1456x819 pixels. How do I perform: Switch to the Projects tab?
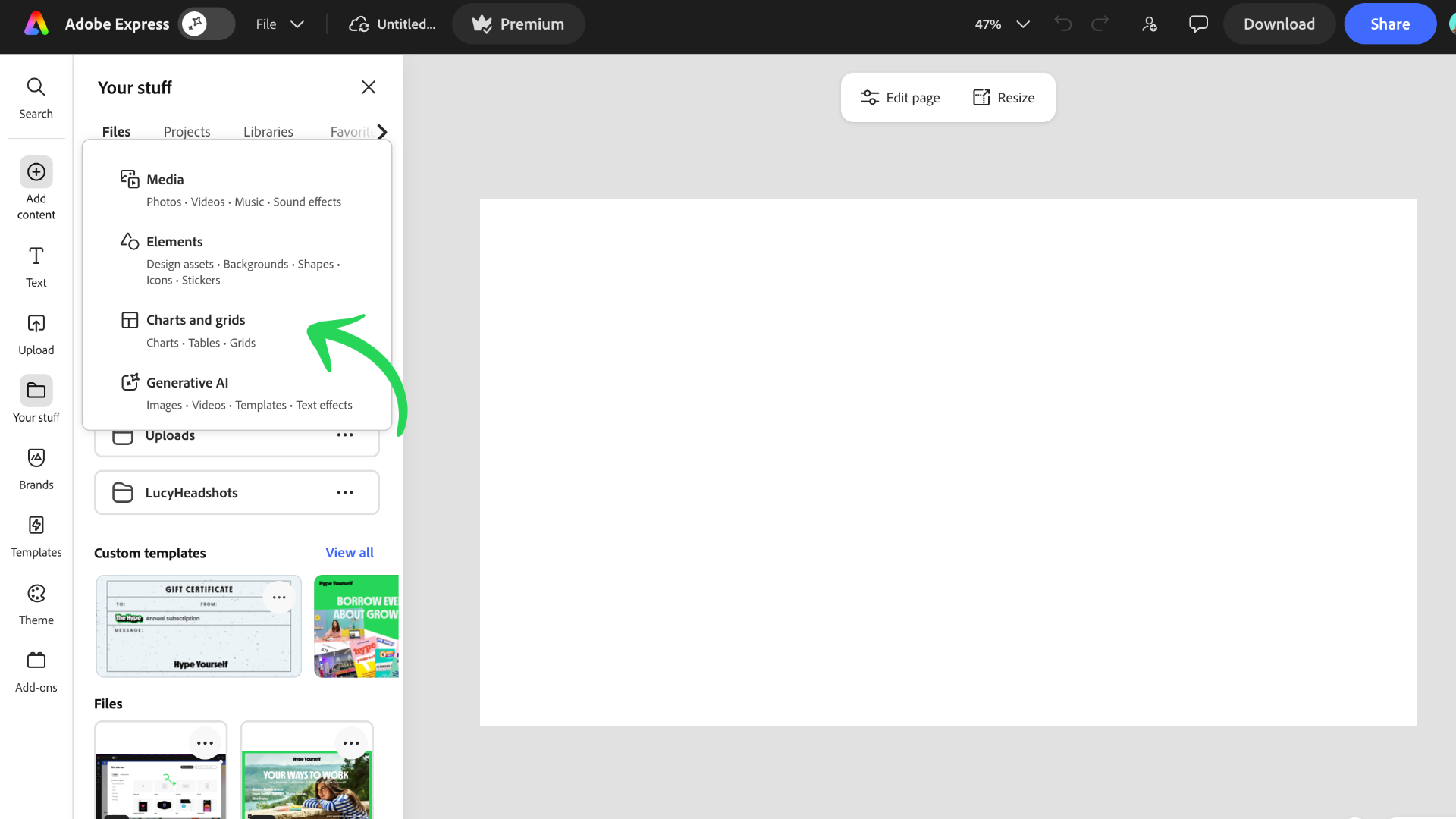tap(187, 131)
